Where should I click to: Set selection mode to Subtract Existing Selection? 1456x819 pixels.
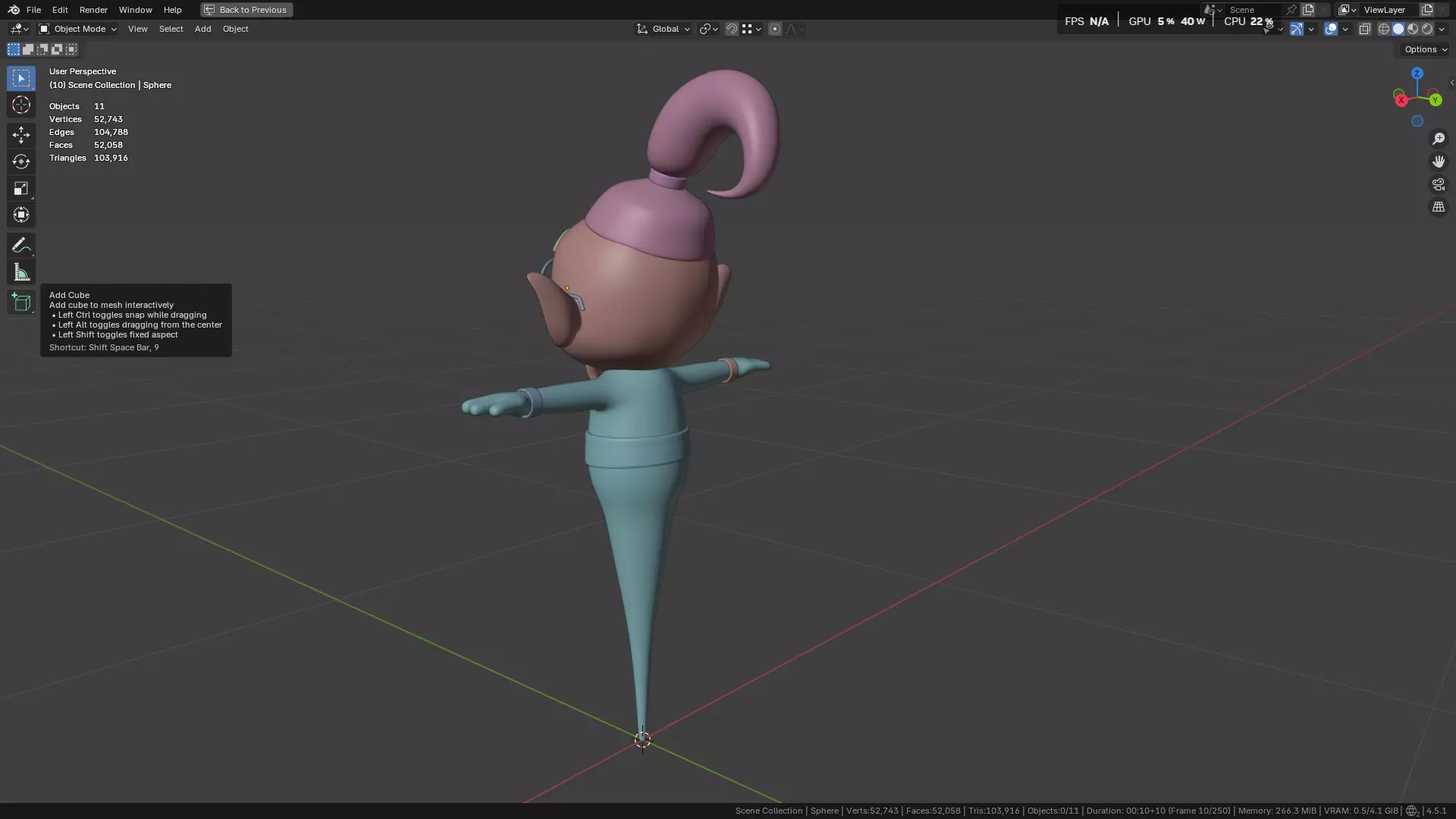coord(42,49)
